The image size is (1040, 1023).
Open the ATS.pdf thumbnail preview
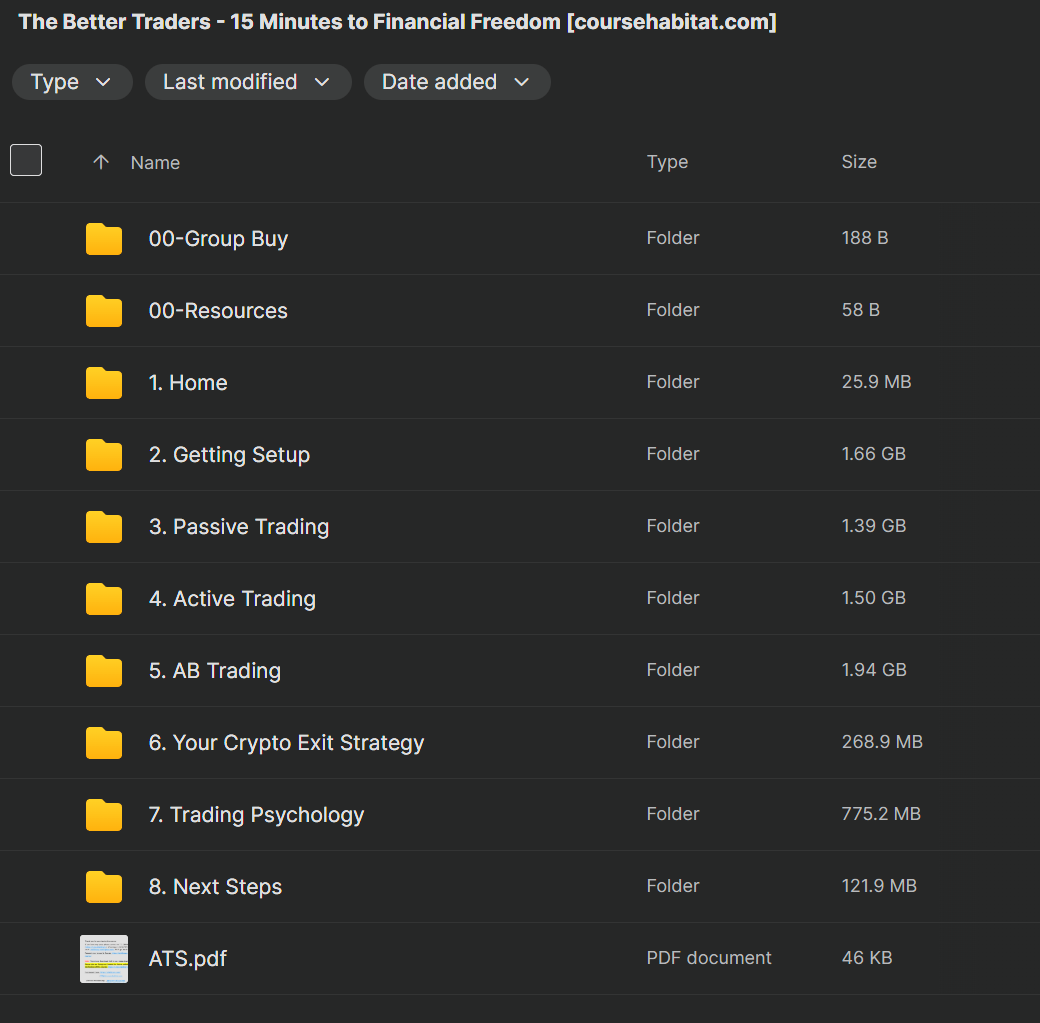pos(104,959)
